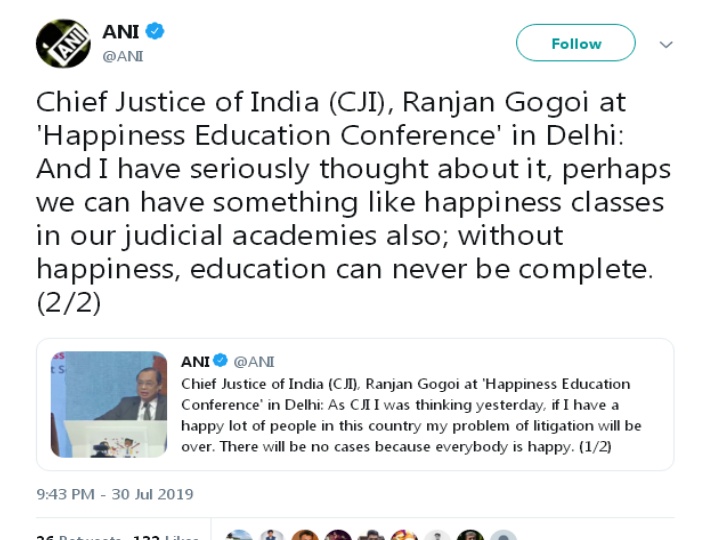Viewport: 720px width, 540px height.
Task: View the Likes count list
Action: click(x=165, y=537)
